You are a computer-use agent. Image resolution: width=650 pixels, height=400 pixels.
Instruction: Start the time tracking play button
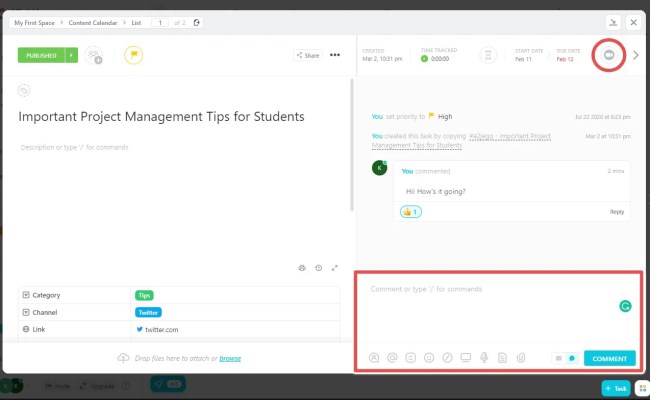424,59
